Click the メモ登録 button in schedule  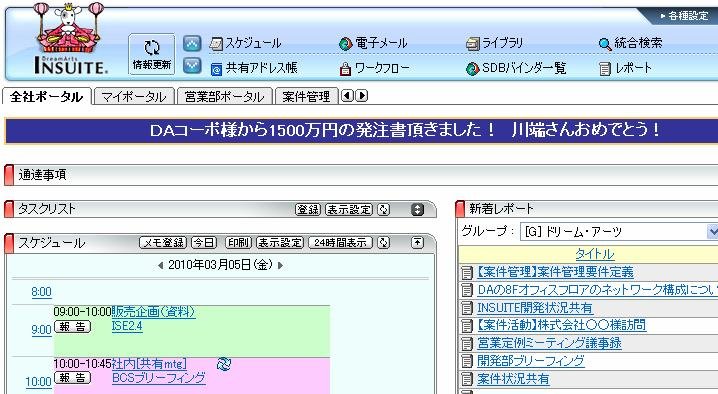pyautogui.click(x=163, y=242)
